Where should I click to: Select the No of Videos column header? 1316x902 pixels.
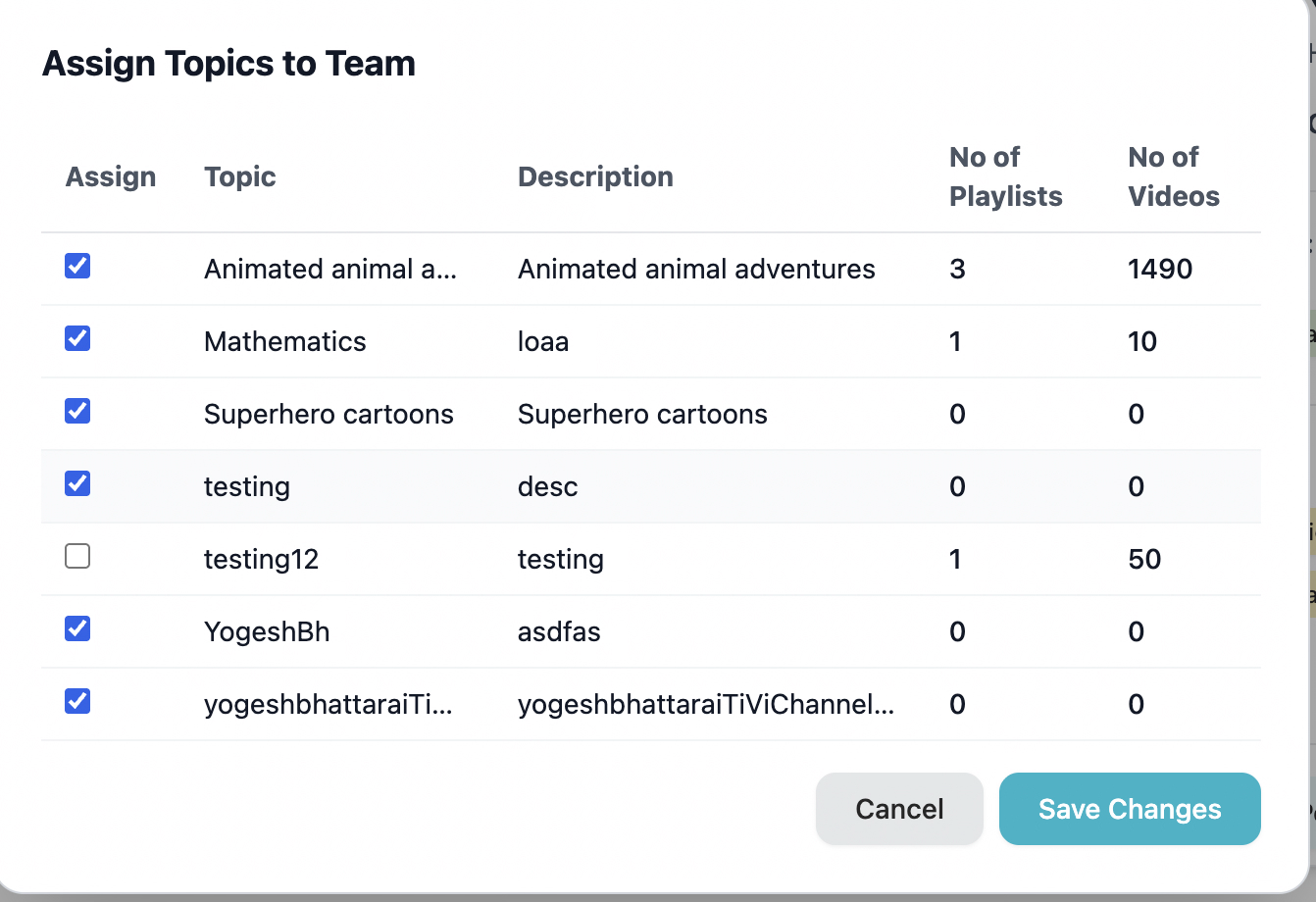1174,176
